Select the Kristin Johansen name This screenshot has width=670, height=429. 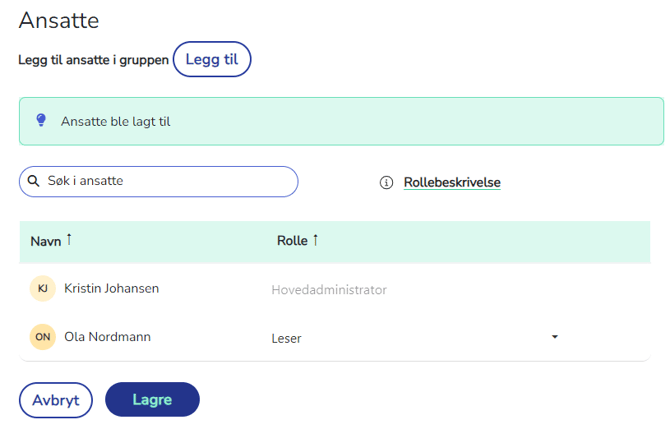point(112,288)
